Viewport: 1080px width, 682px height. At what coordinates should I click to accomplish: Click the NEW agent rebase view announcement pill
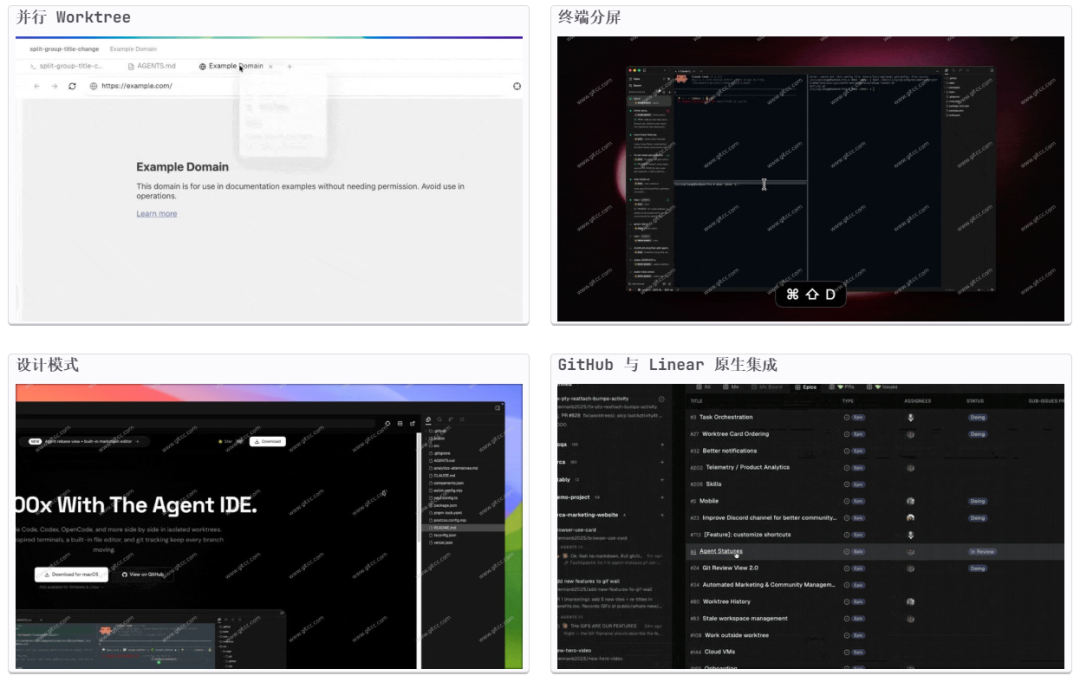[84, 442]
